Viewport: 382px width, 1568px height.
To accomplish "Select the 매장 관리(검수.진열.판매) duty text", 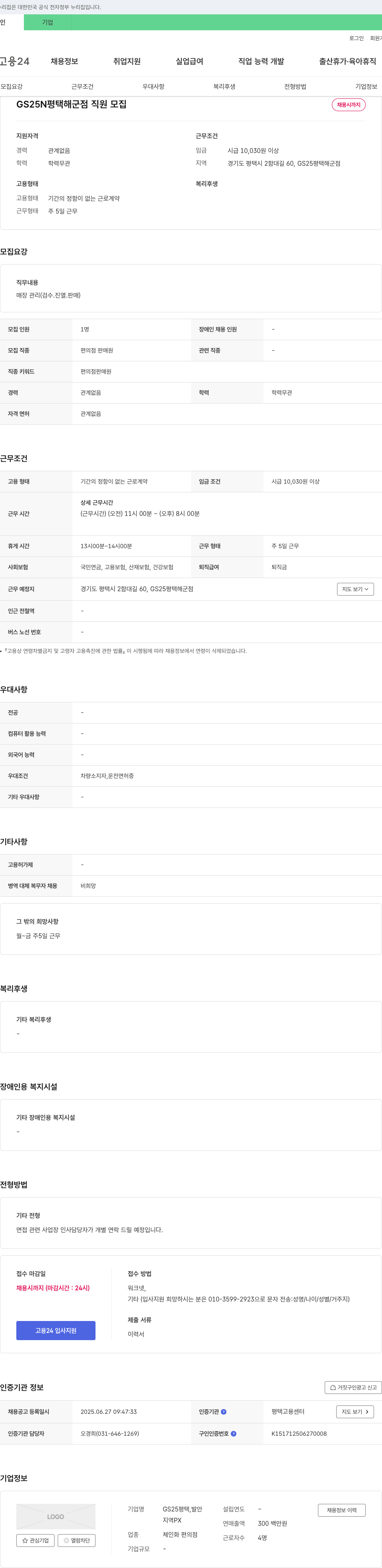I will (x=48, y=295).
